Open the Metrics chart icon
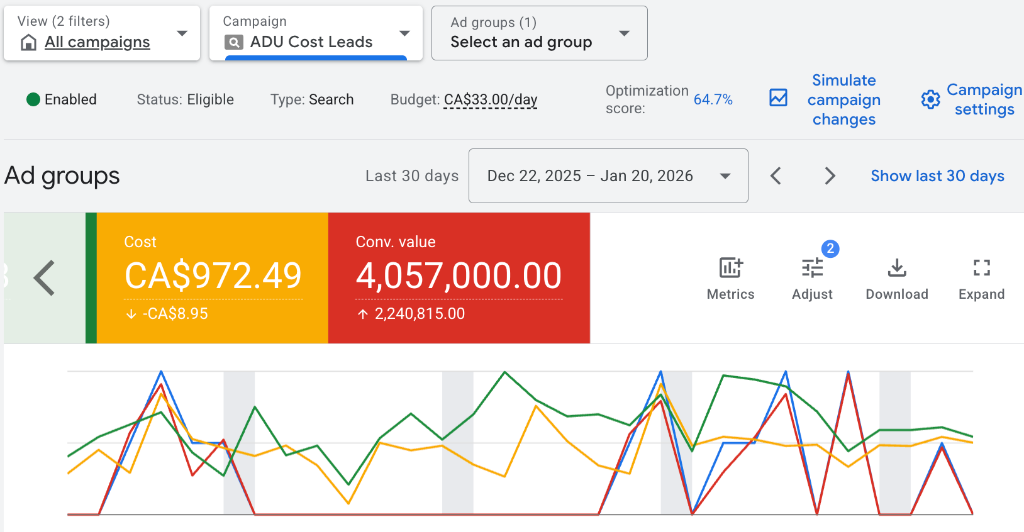The width and height of the screenshot is (1024, 532). pyautogui.click(x=730, y=268)
